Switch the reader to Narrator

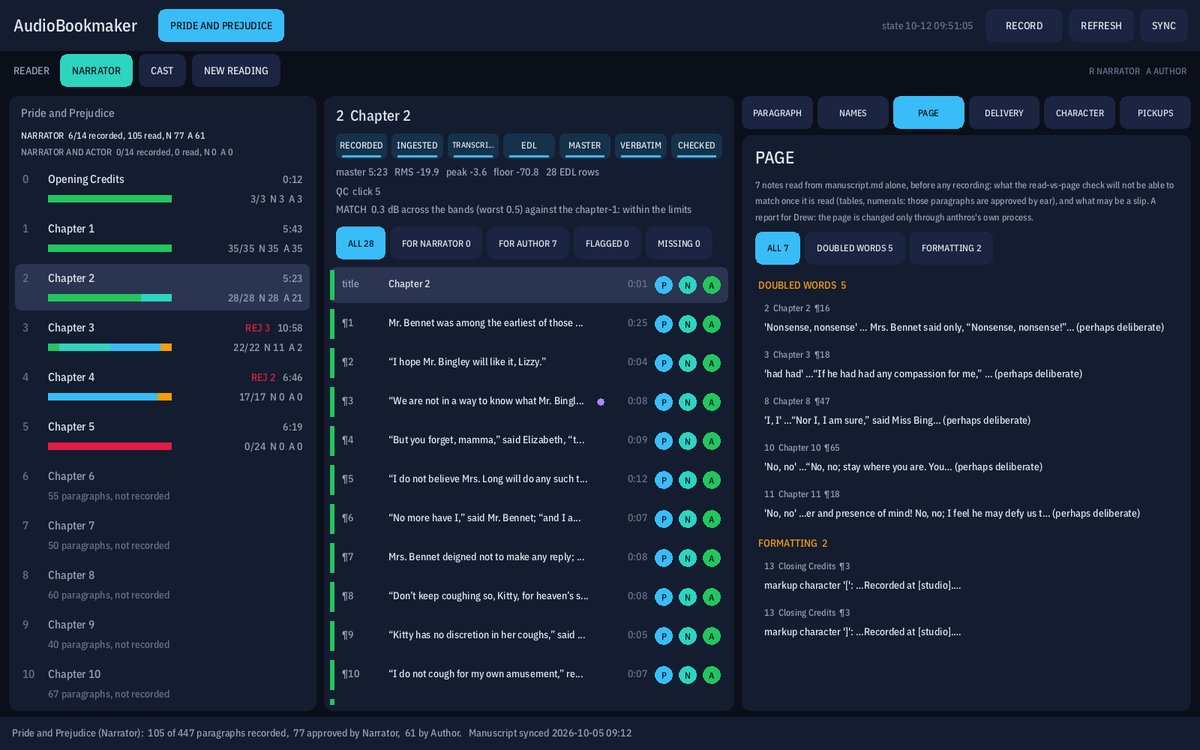pos(96,71)
